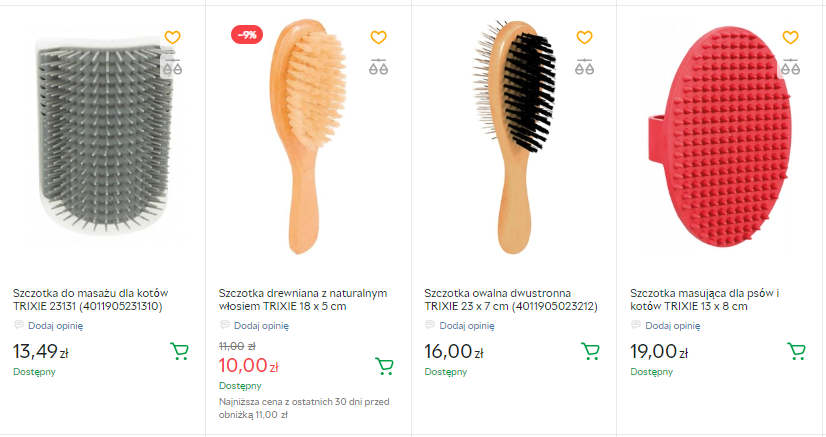
Task: Add 10,00 zł wooden brush to cart
Action: (x=384, y=366)
